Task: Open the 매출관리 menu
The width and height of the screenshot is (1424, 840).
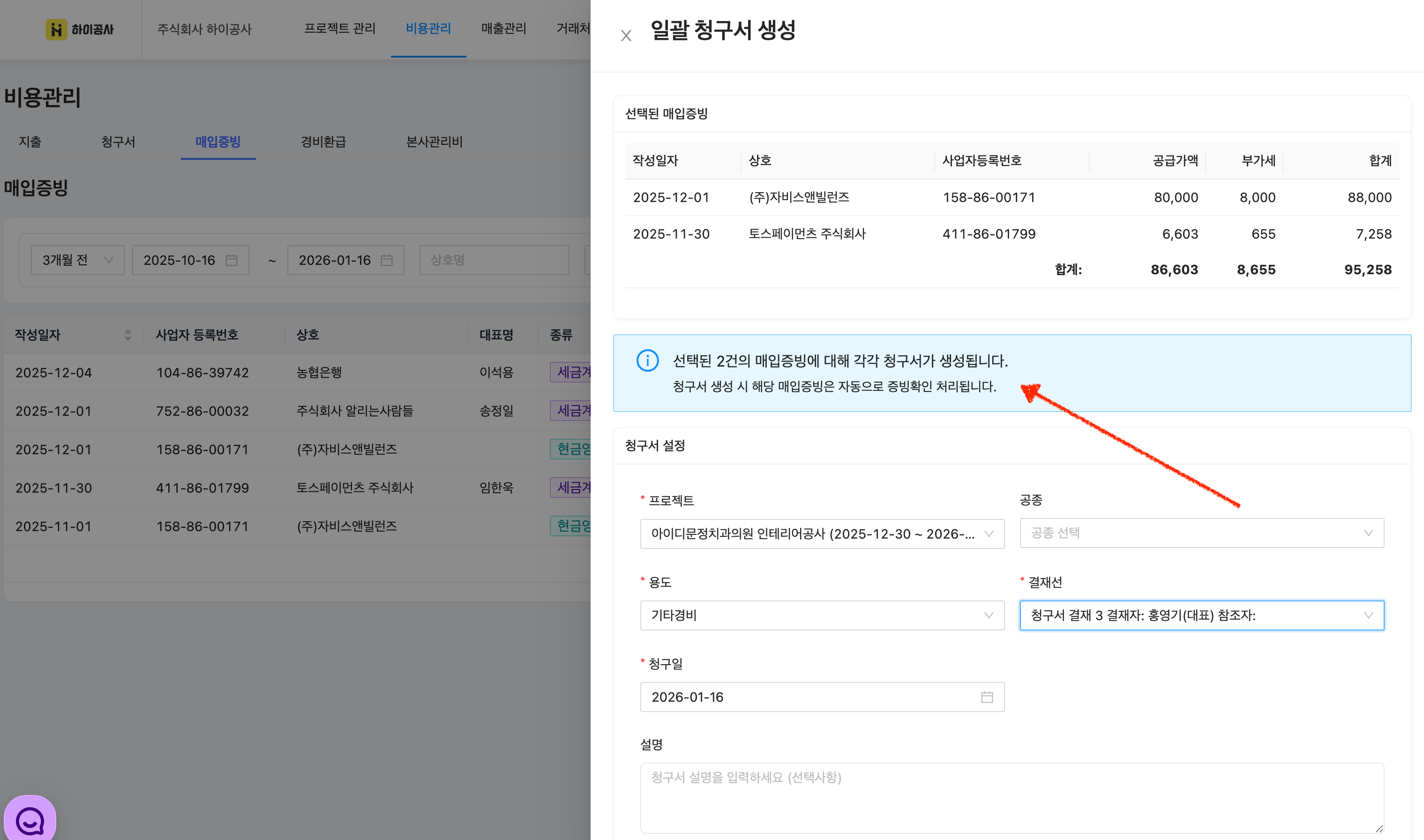Action: point(503,28)
